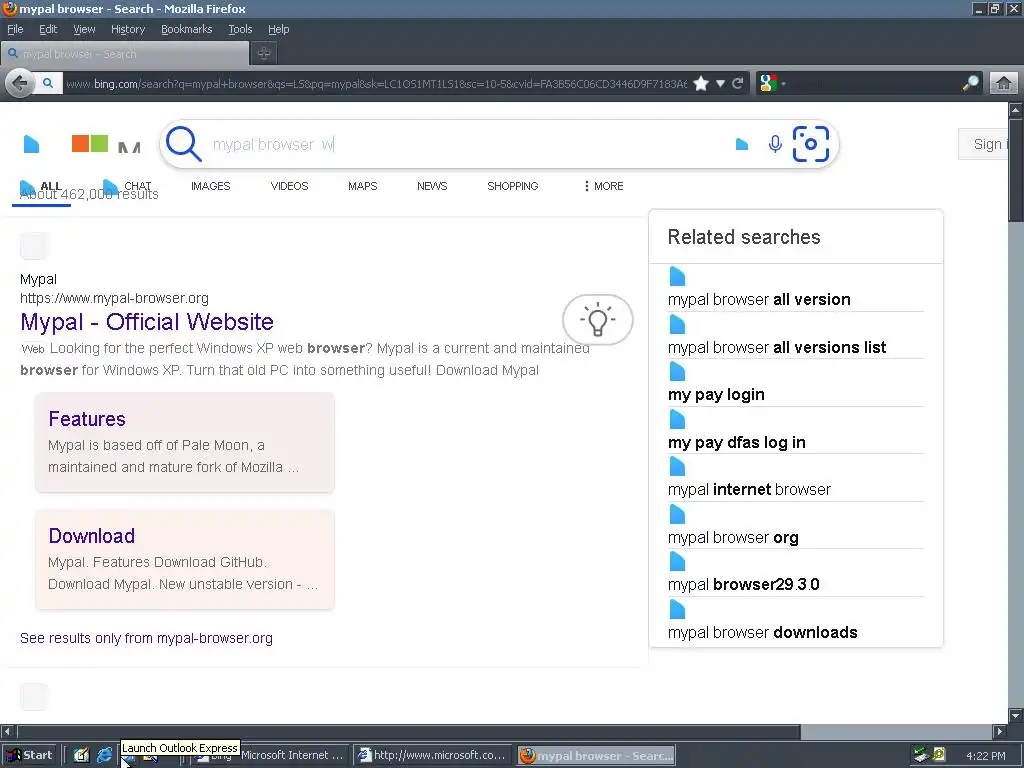1024x768 pixels.
Task: Activate the mypal browser Firefox taskbar button
Action: (596, 756)
